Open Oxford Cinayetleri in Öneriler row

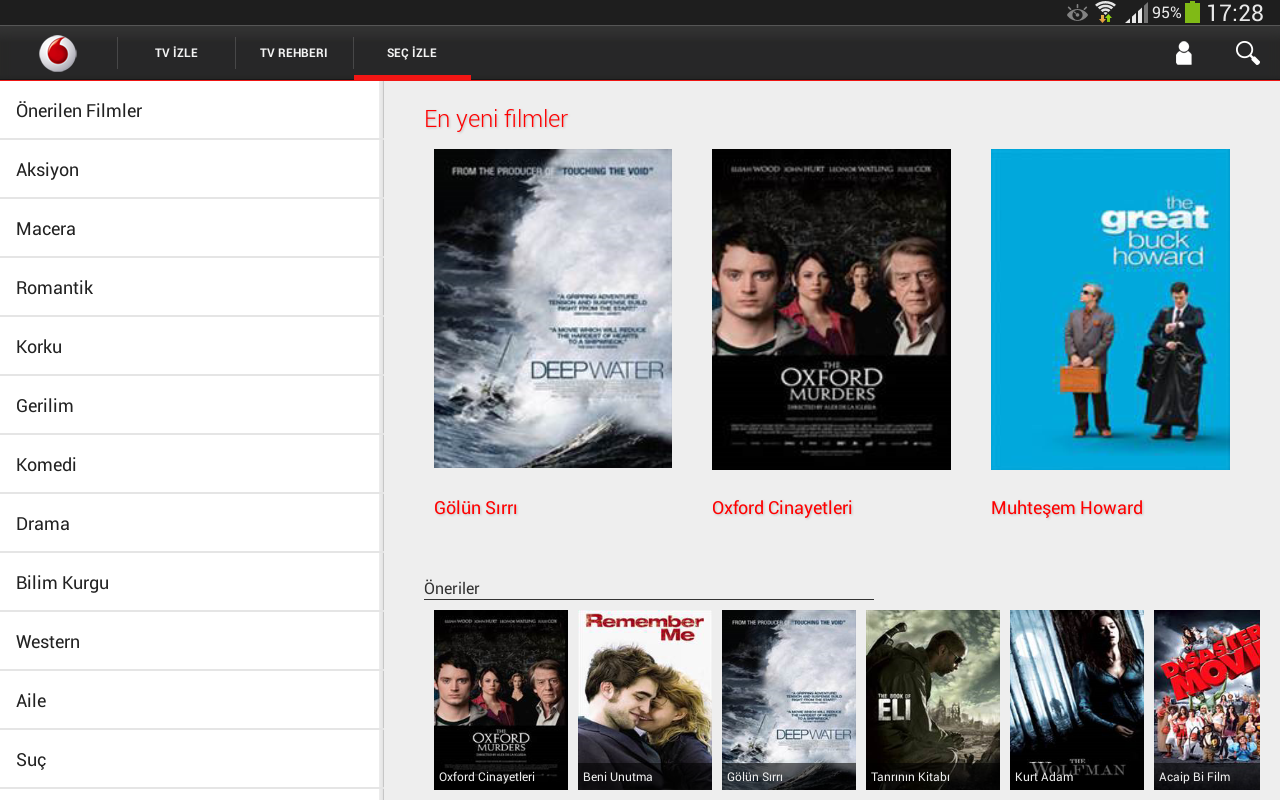(501, 700)
